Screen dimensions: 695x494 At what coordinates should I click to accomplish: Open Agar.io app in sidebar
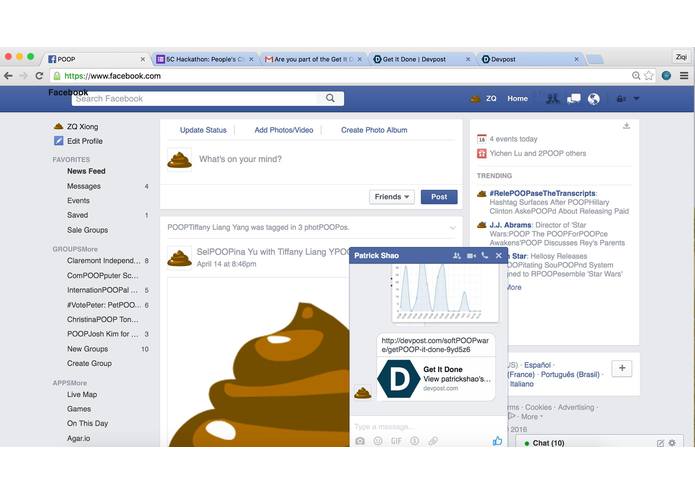pos(78,438)
